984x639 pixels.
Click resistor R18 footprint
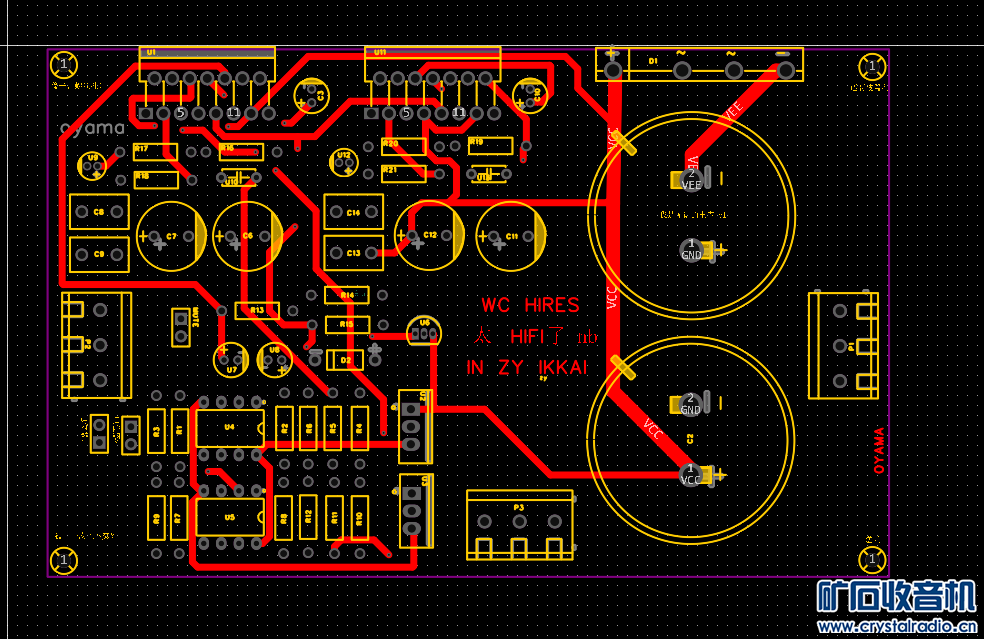pos(156,180)
